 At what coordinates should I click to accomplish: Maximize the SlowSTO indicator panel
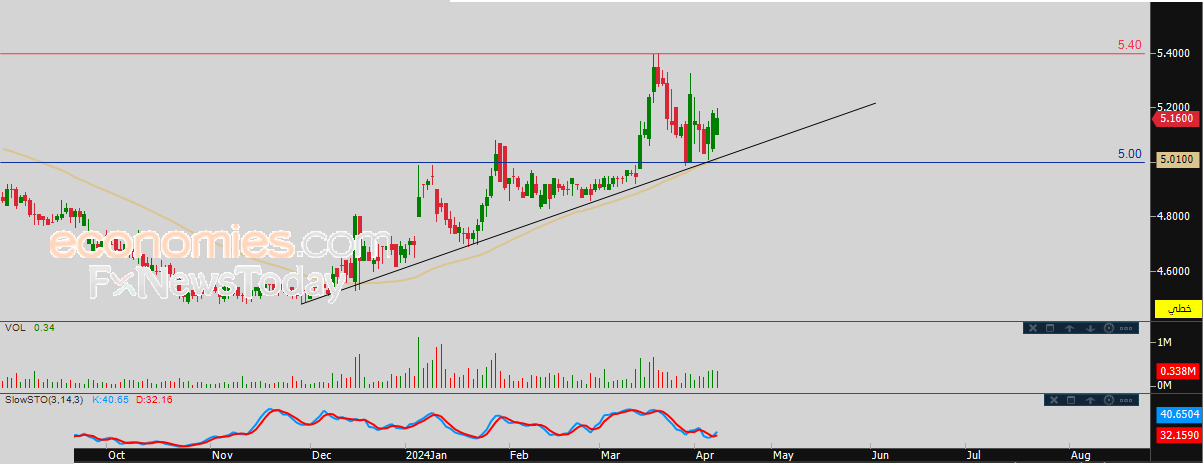click(1071, 400)
